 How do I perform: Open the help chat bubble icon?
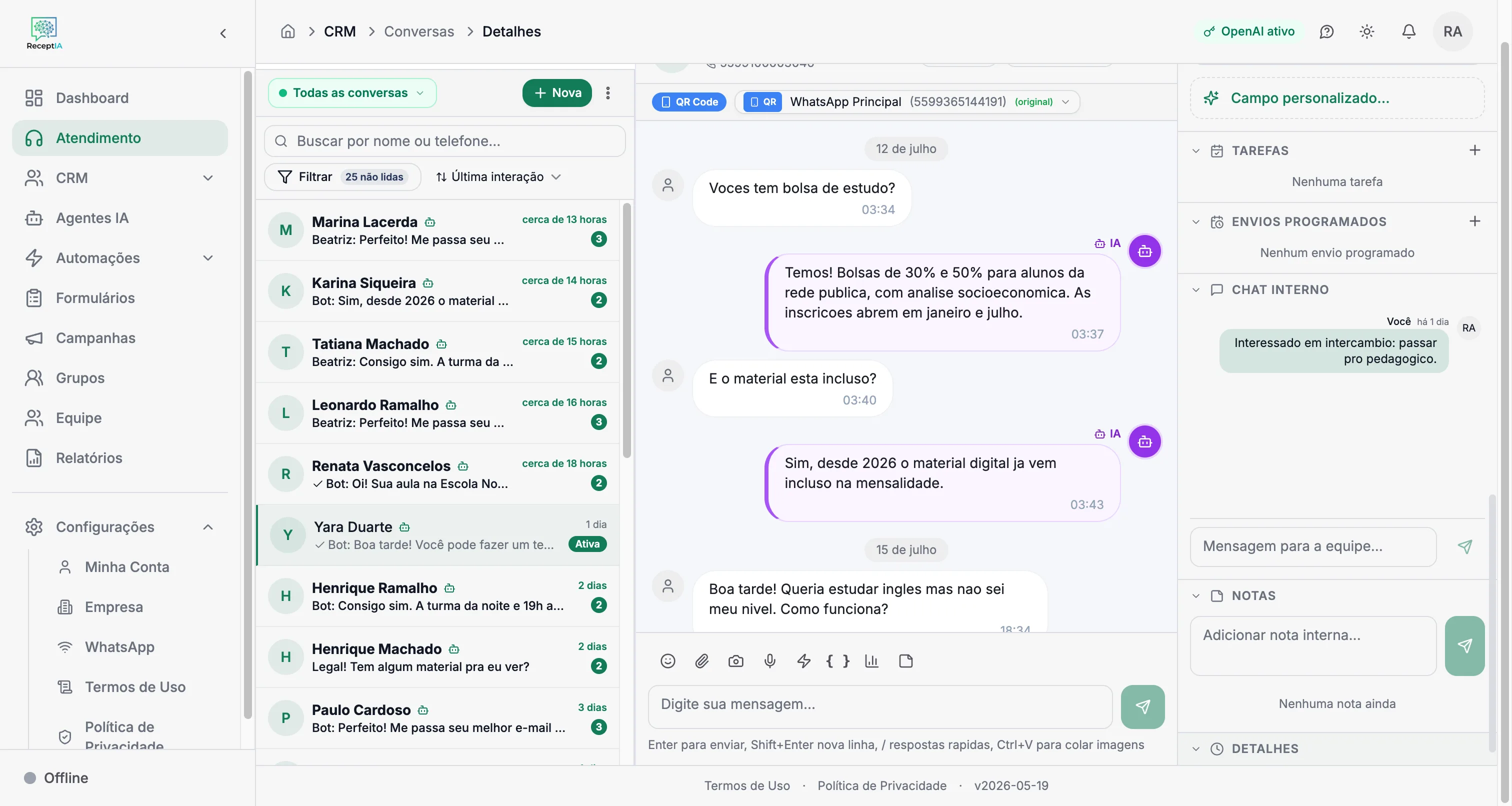pyautogui.click(x=1326, y=31)
